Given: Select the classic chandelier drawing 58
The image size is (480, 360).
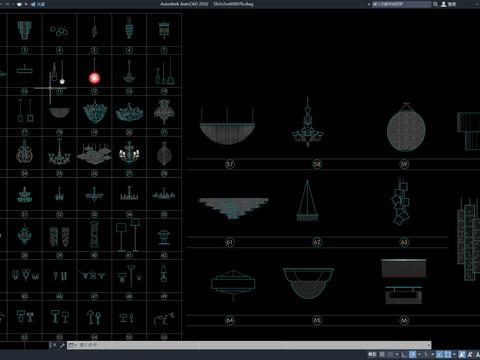Looking at the screenshot, I should pos(307,122).
